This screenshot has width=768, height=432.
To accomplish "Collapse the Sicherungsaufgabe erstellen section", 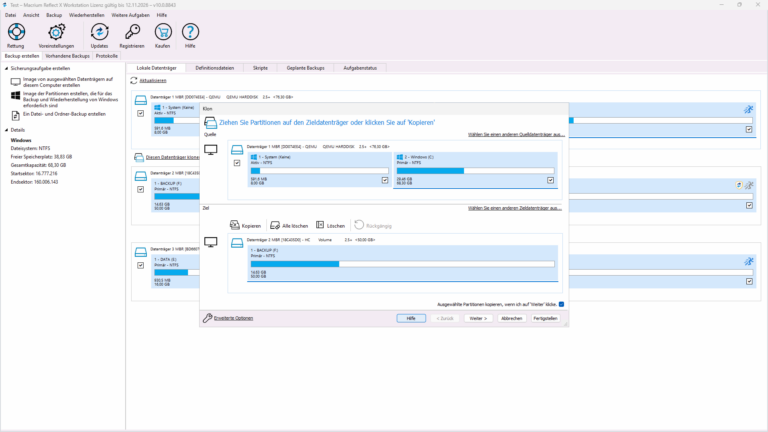I will pyautogui.click(x=6, y=69).
